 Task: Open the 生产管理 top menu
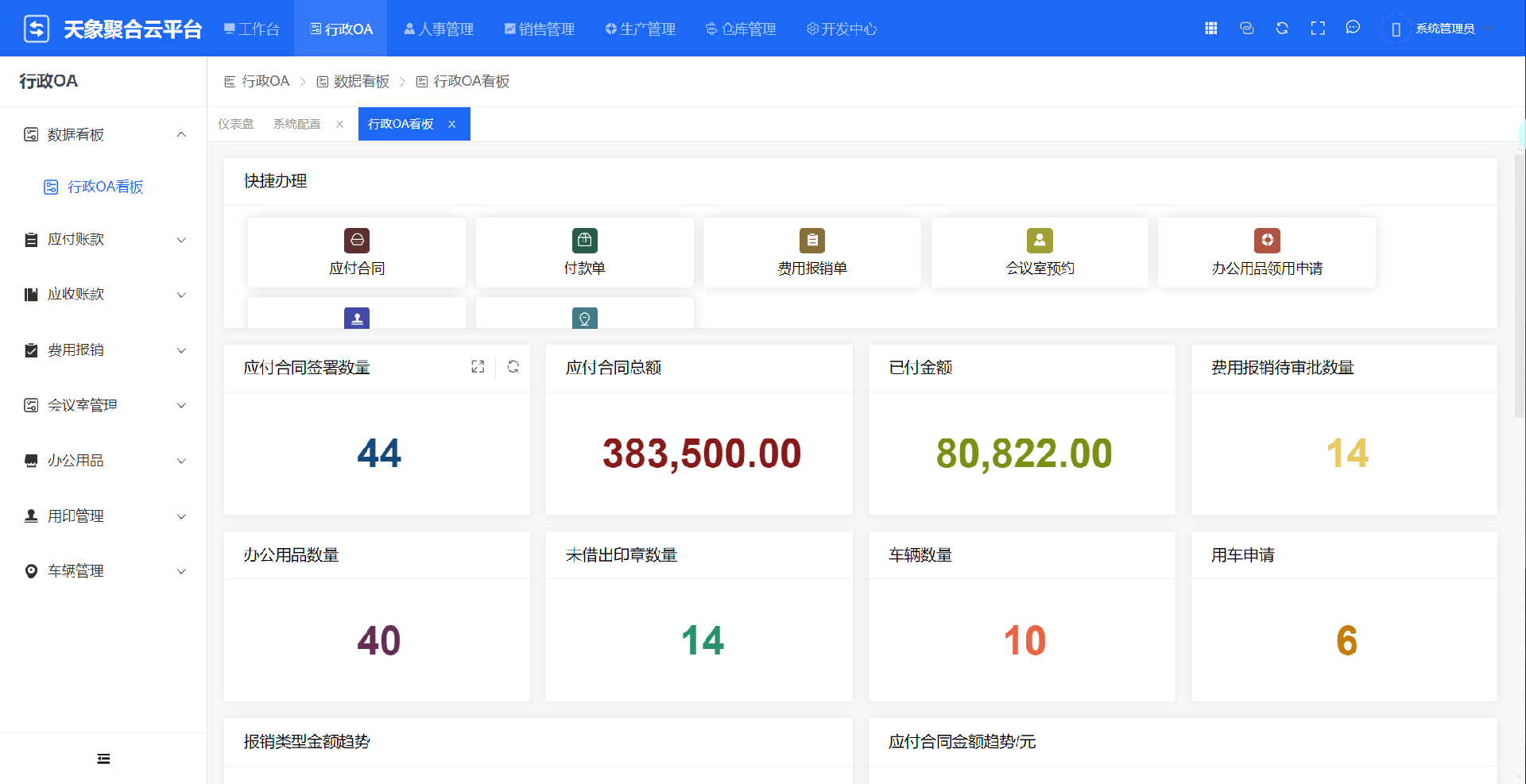(641, 29)
